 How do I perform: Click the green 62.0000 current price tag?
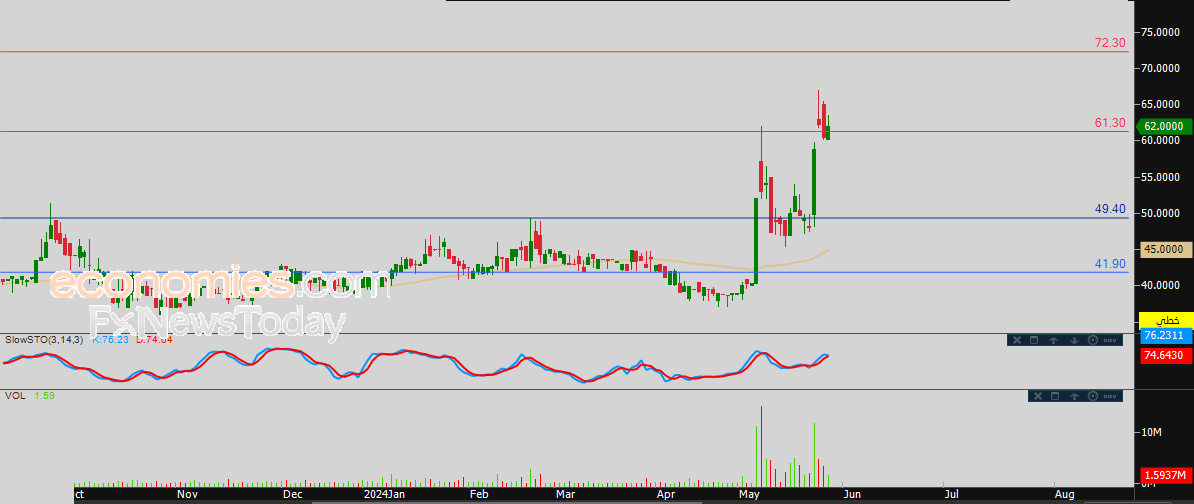click(x=1165, y=126)
